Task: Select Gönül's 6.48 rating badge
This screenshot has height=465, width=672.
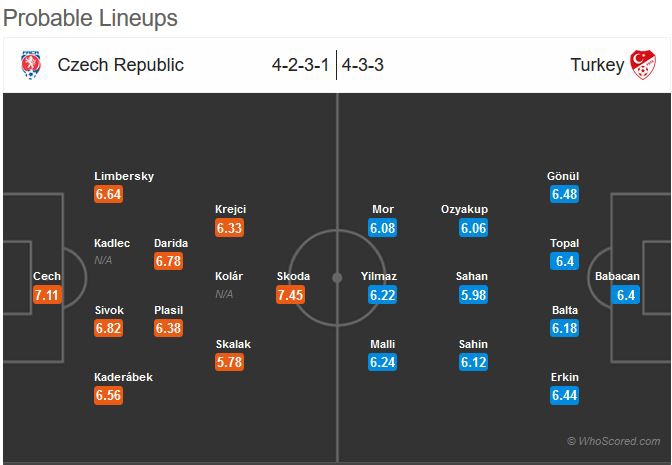Action: point(564,194)
